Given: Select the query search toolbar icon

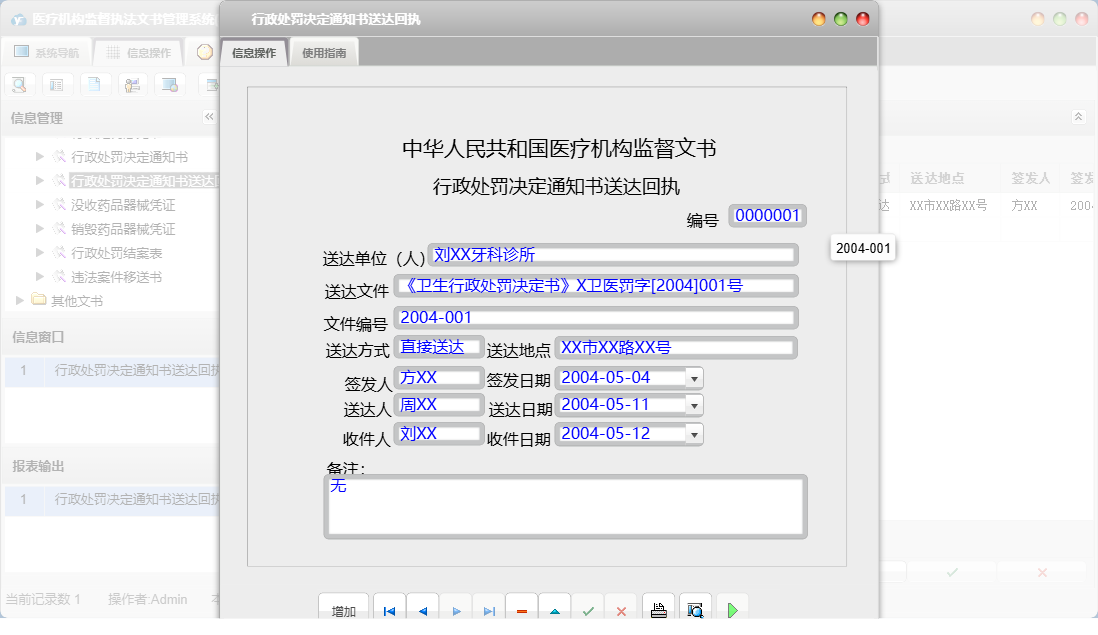Looking at the screenshot, I should click(x=20, y=84).
